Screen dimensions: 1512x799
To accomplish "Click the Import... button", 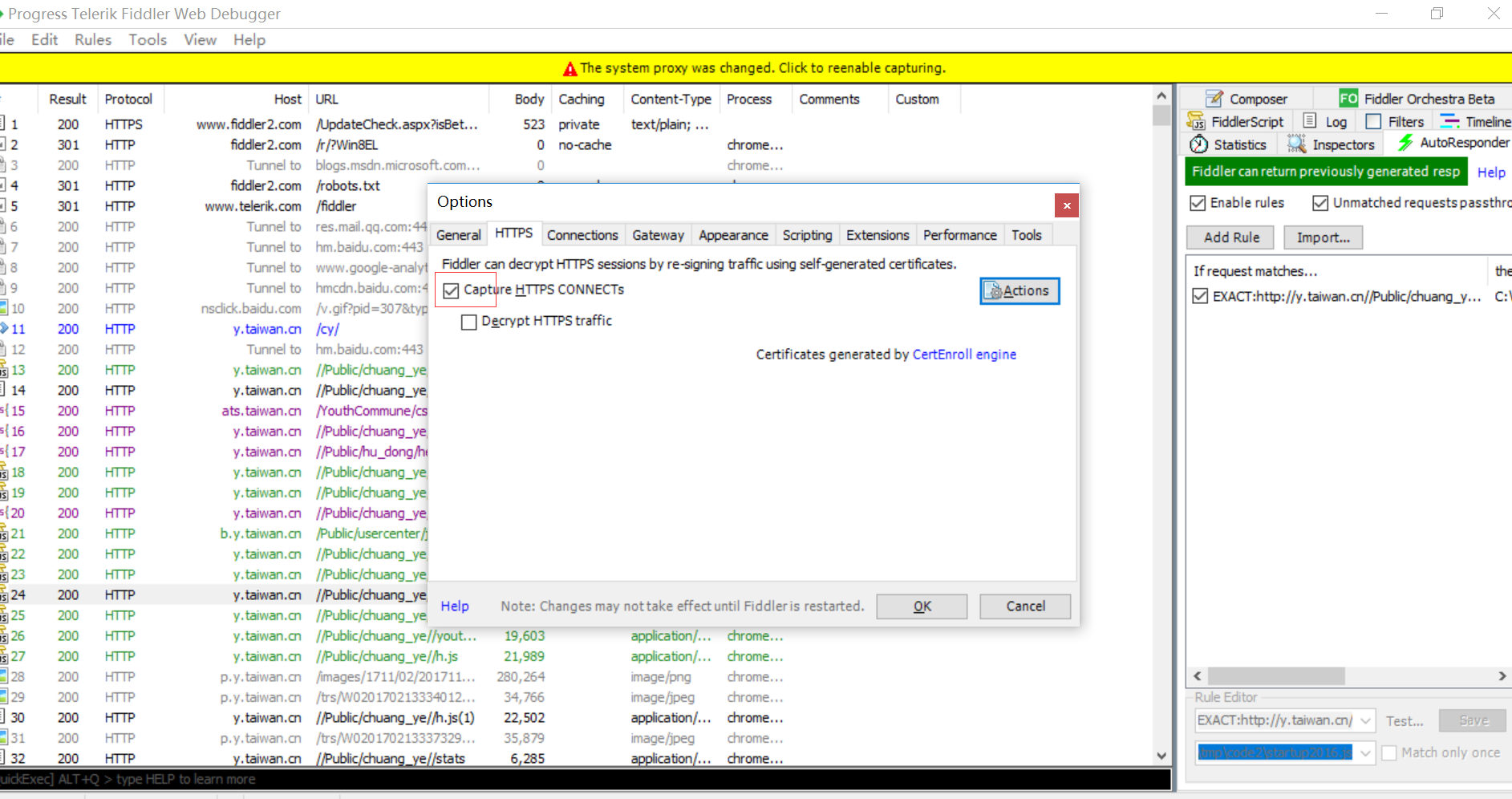I will (x=1324, y=237).
